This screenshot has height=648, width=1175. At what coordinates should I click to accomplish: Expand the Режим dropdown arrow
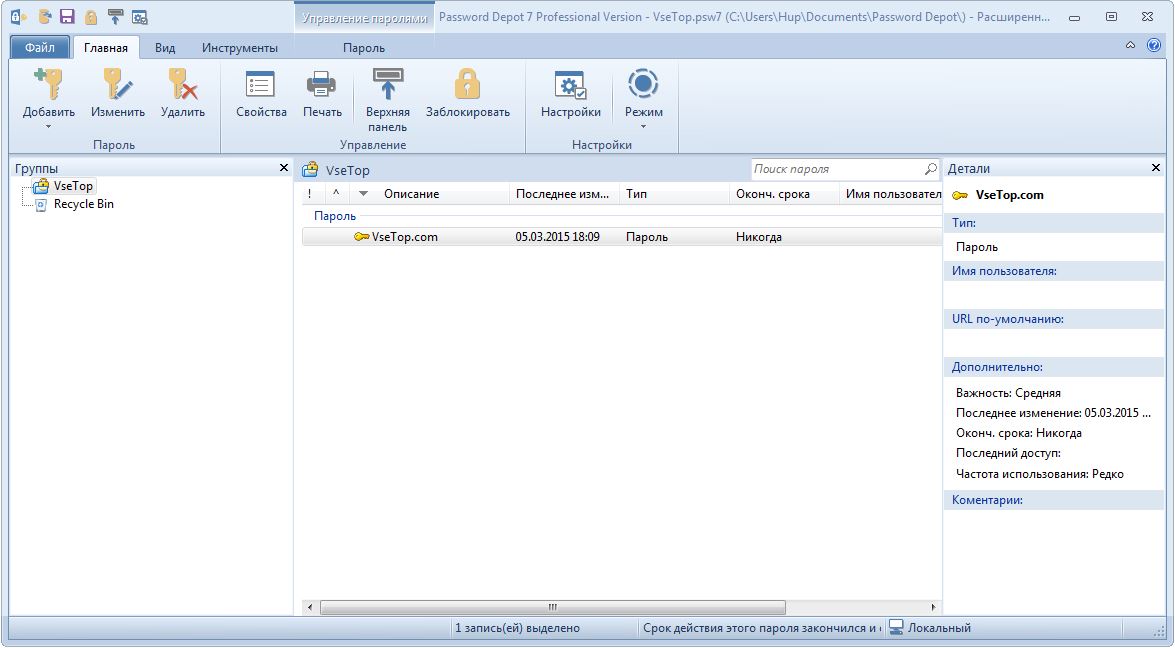coord(643,127)
